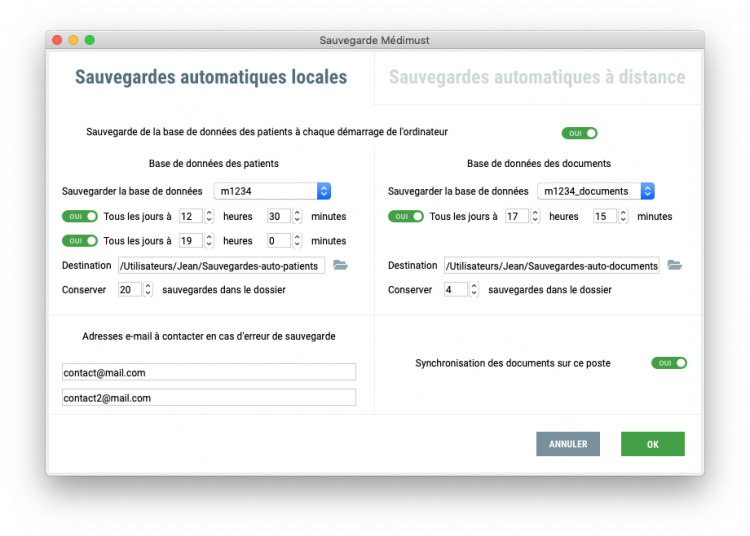This screenshot has height=536, width=750.
Task: Click the Sauvegardes-auto-documents destination field
Action: [551, 265]
